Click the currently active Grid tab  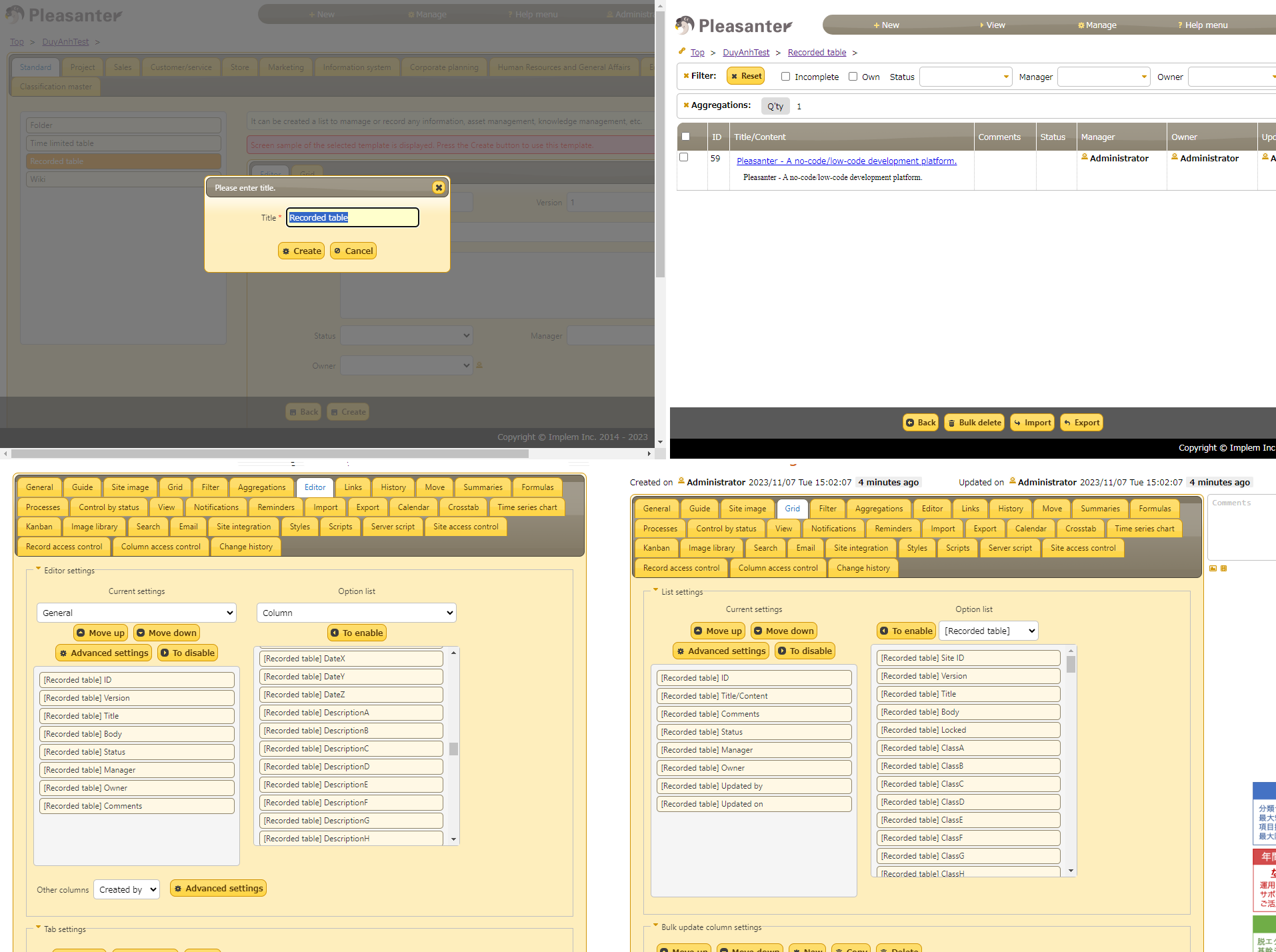pos(792,509)
